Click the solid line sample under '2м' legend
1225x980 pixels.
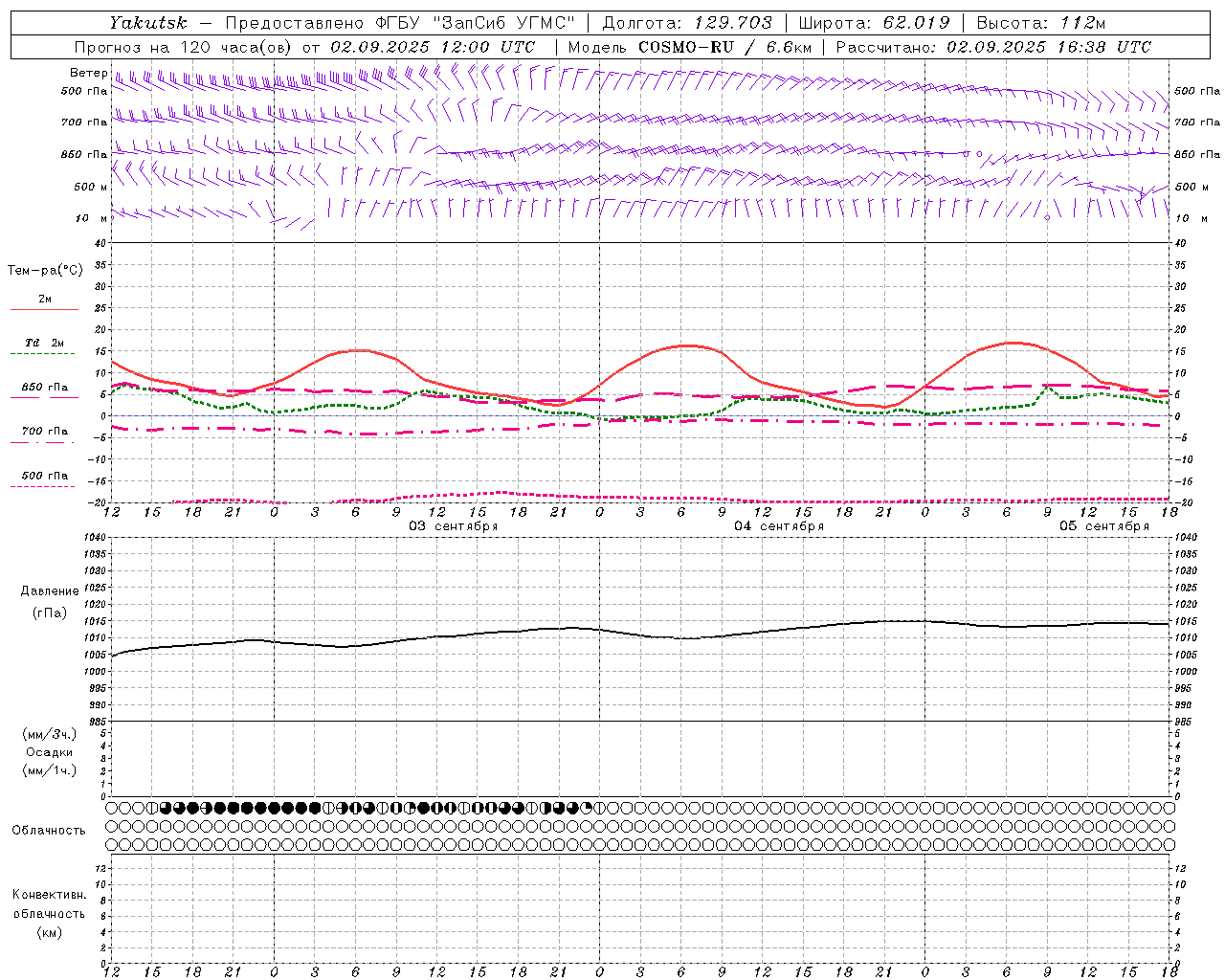[44, 309]
